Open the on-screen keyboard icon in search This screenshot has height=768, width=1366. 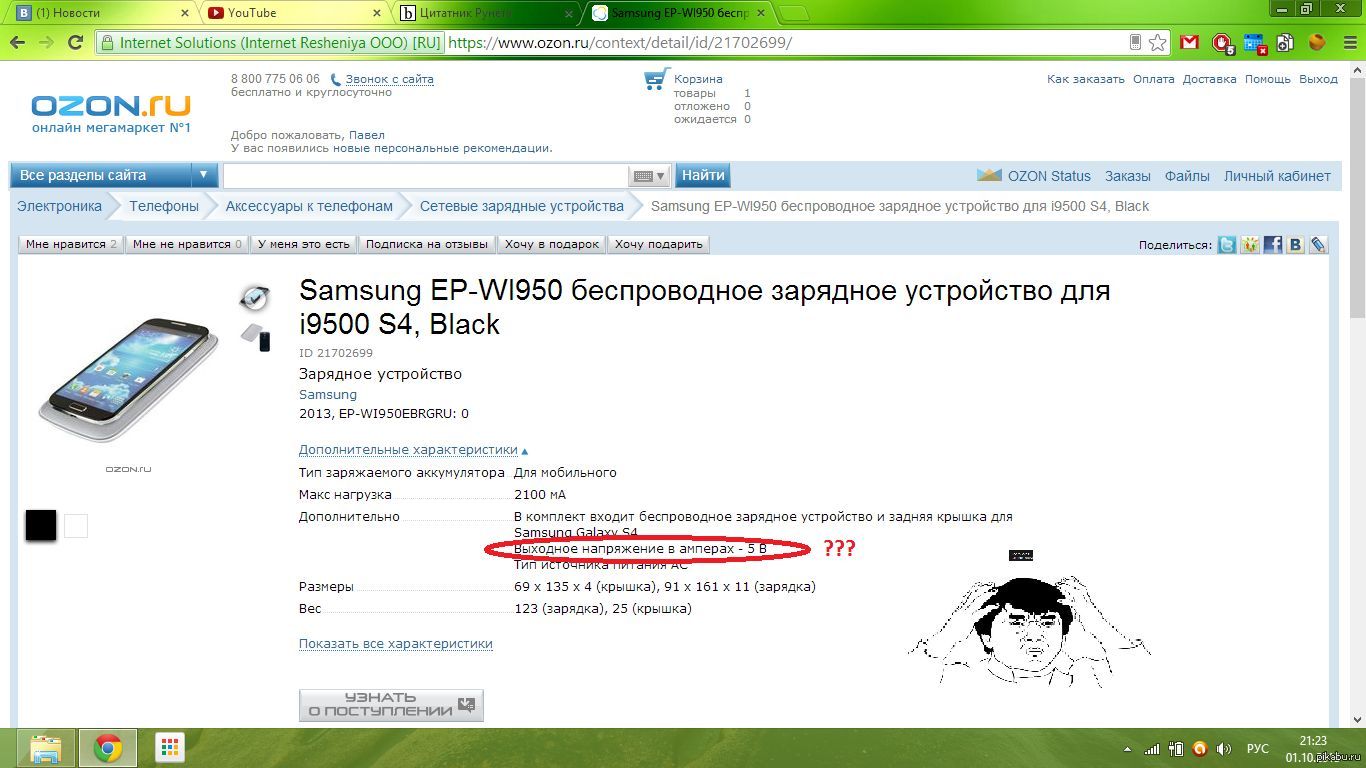(649, 176)
